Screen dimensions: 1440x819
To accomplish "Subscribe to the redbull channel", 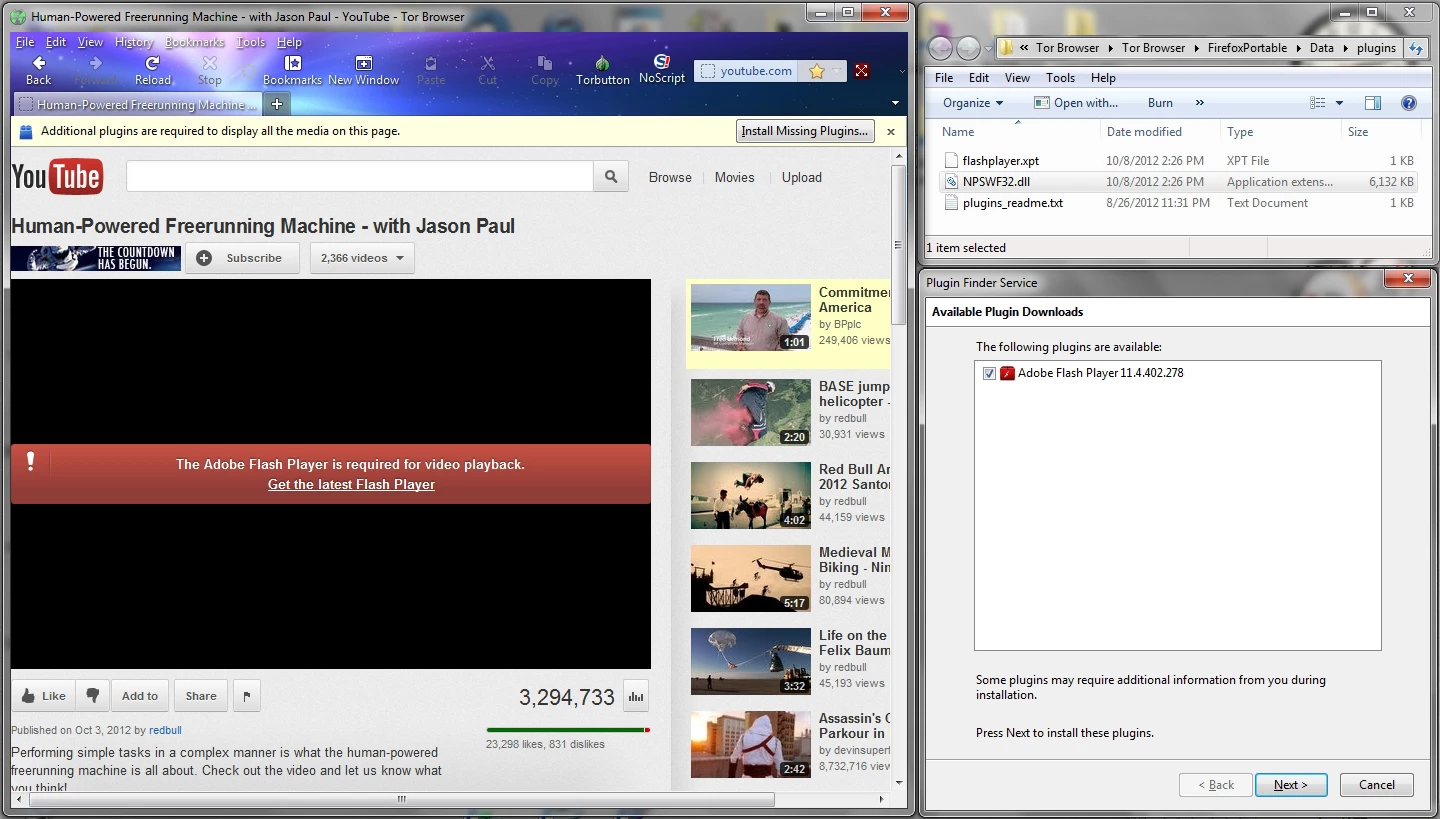I will pyautogui.click(x=242, y=258).
